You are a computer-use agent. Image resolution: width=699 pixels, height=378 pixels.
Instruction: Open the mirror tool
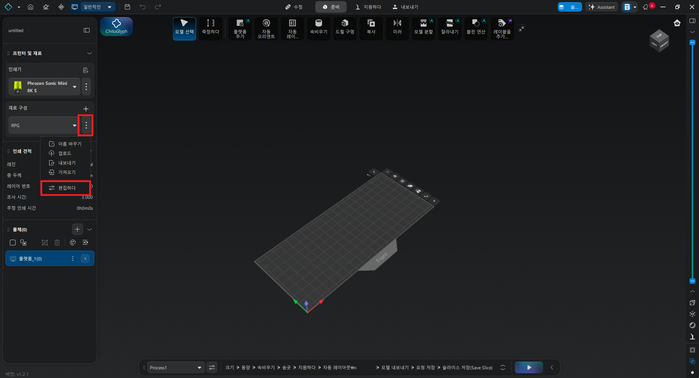click(x=397, y=28)
